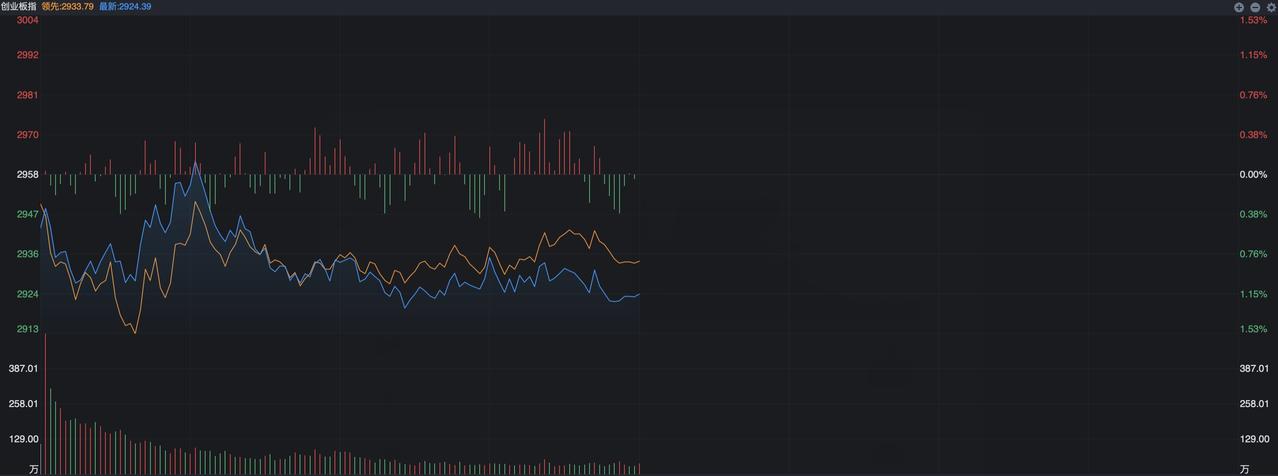Select left-side 258.01 volume label
Screen dimensions: 1278x476
(x=23, y=404)
